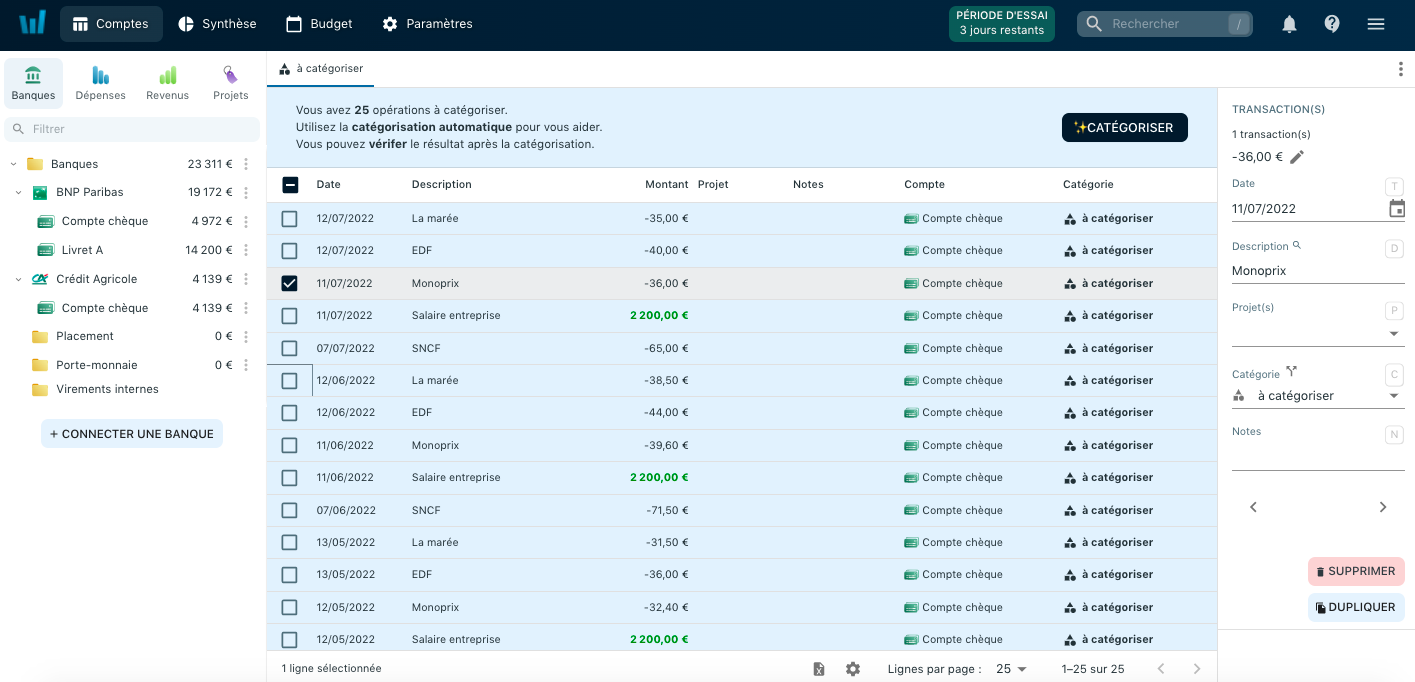The height and width of the screenshot is (682, 1415).
Task: Uncheck the Monoprix 11/07/2022 row checkbox
Action: (x=289, y=283)
